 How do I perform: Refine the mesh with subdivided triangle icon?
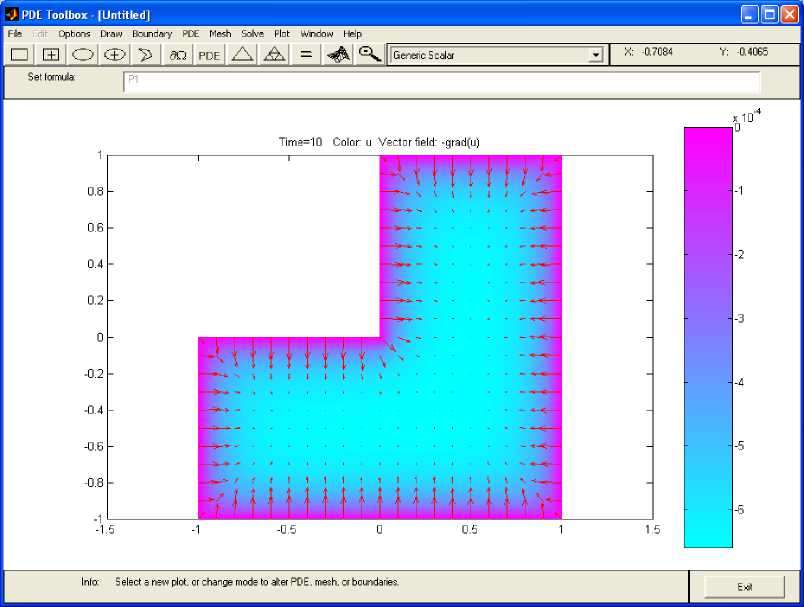tap(274, 55)
